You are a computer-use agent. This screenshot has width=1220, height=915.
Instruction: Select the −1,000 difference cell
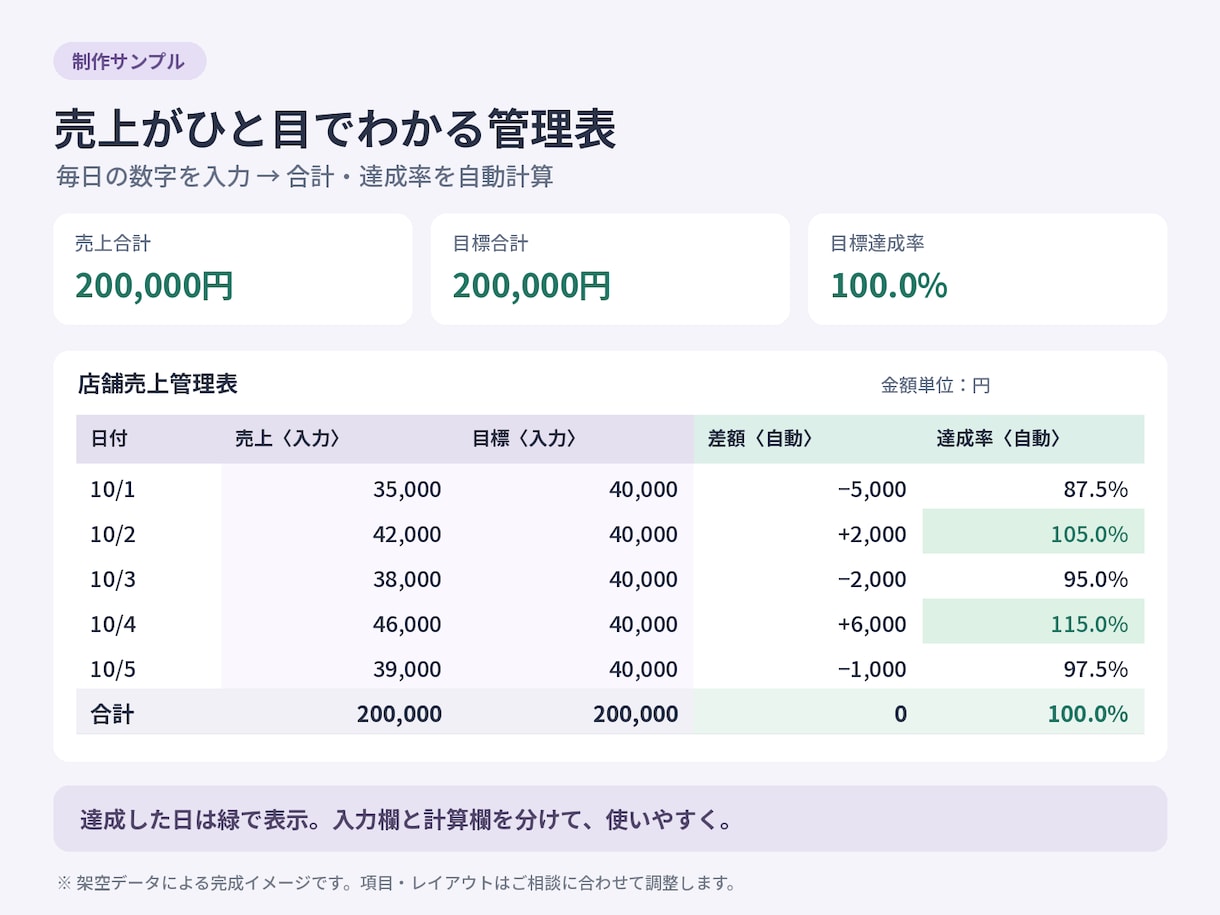[808, 669]
